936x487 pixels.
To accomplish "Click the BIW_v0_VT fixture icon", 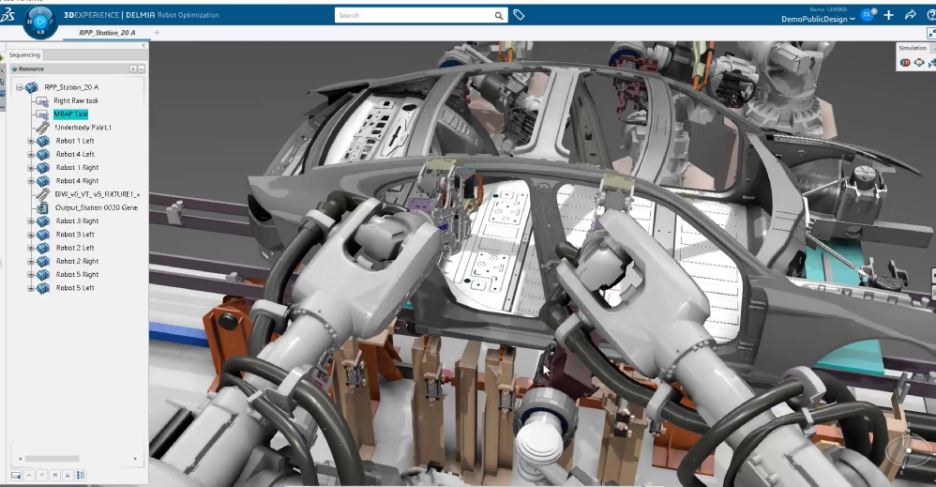I will click(x=42, y=194).
